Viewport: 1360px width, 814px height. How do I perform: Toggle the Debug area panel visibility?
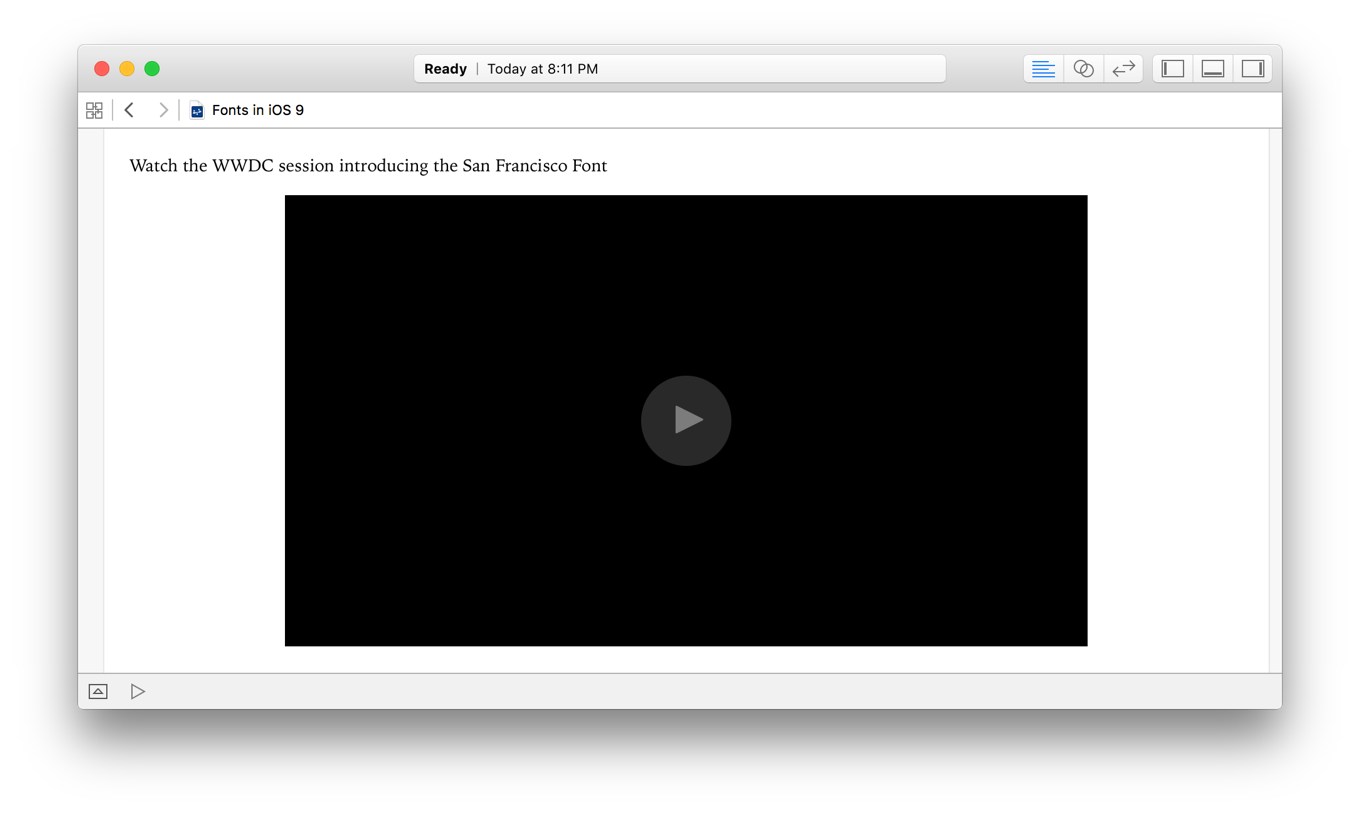pos(1212,68)
